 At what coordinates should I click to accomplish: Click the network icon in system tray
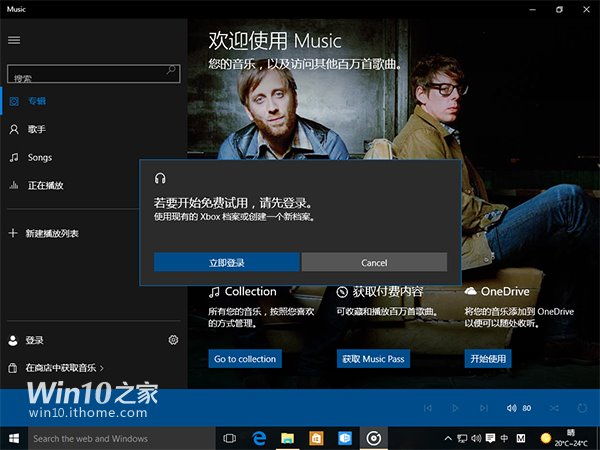[462, 439]
